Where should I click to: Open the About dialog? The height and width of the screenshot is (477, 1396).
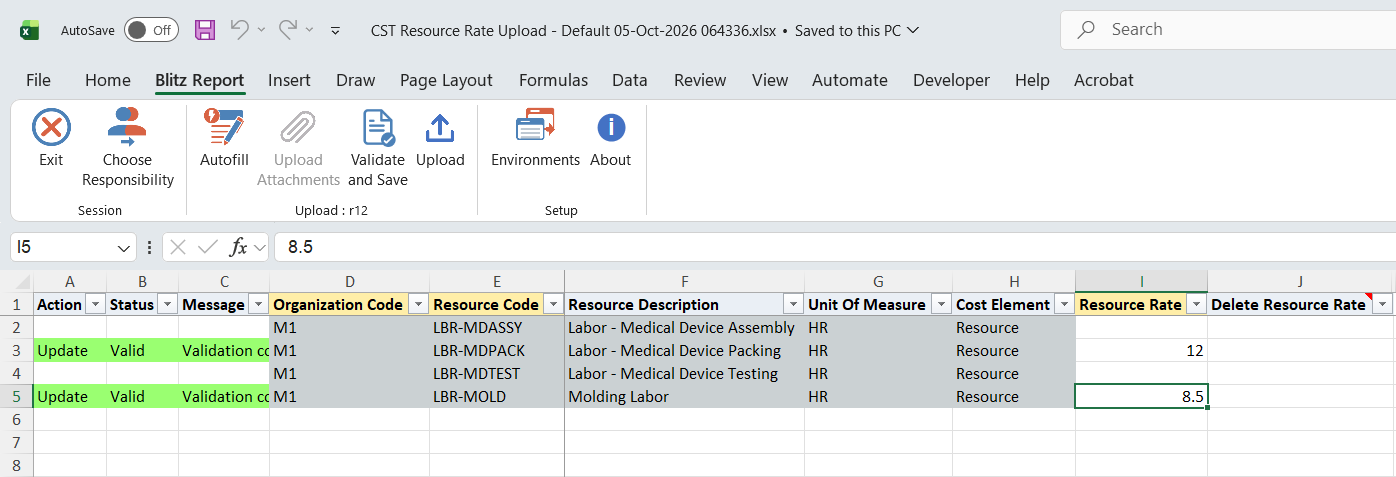pos(610,139)
